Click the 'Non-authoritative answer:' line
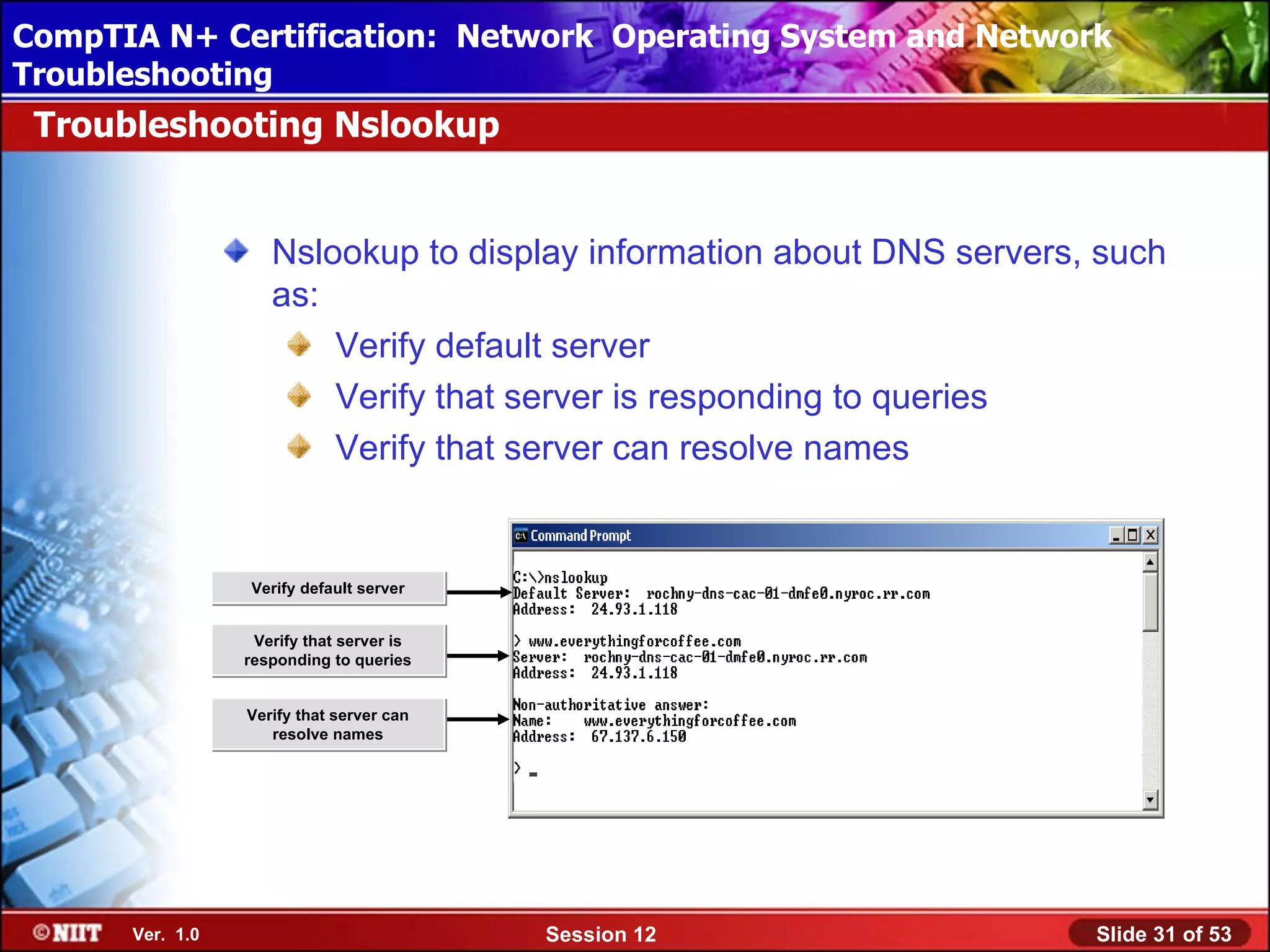 coord(611,705)
